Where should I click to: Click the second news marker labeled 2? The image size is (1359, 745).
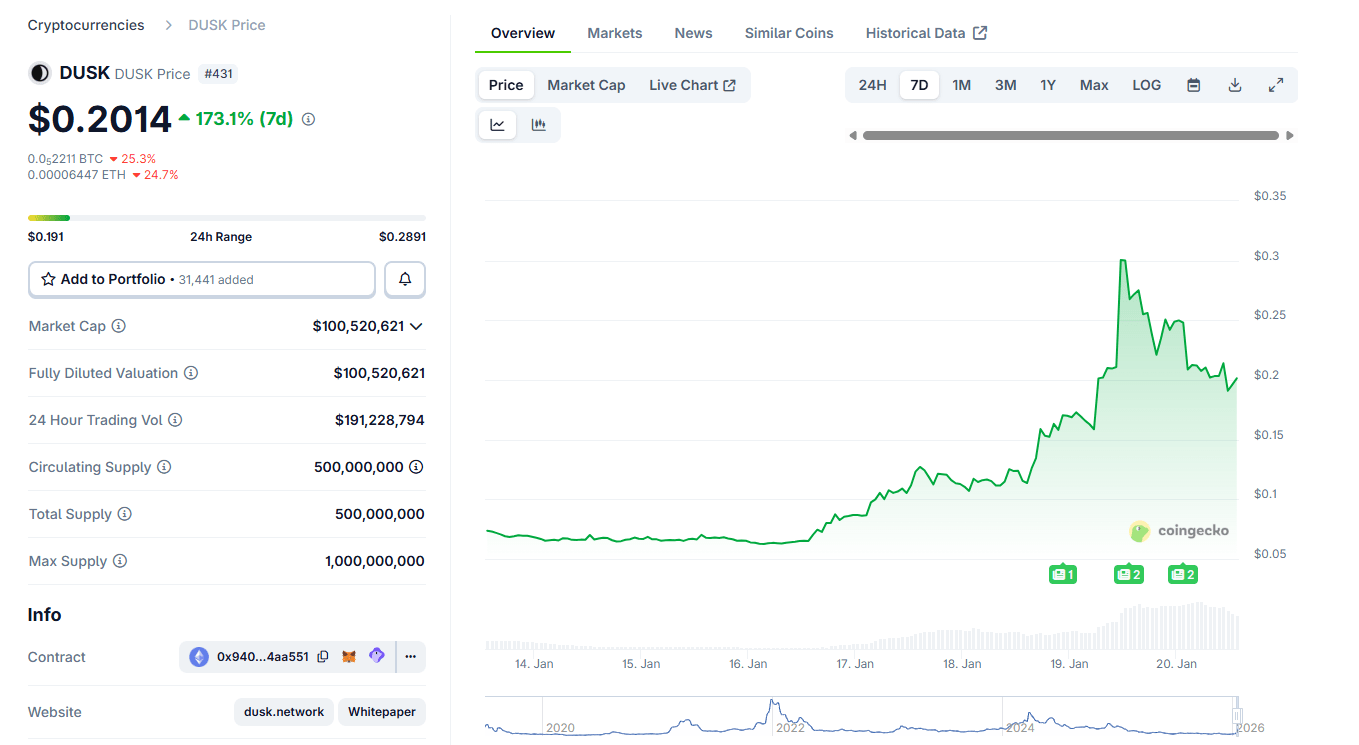coord(1183,574)
